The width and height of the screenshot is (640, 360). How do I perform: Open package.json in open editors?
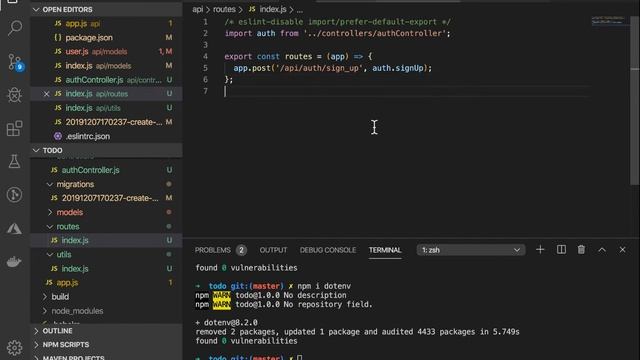point(106,38)
